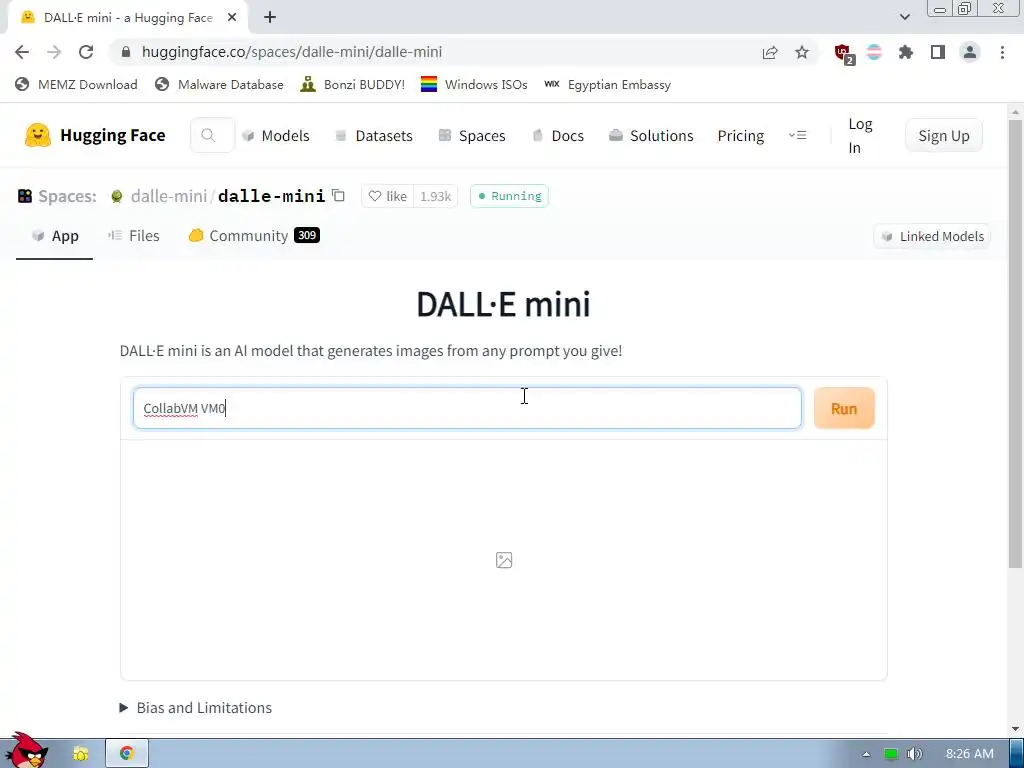Viewport: 1024px width, 768px height.
Task: Show hidden system tray icons
Action: point(866,754)
